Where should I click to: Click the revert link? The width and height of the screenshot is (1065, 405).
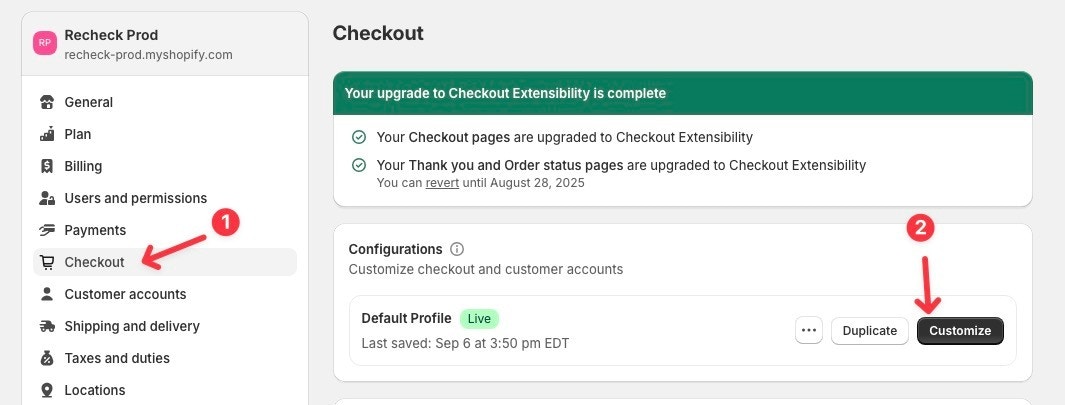[442, 183]
